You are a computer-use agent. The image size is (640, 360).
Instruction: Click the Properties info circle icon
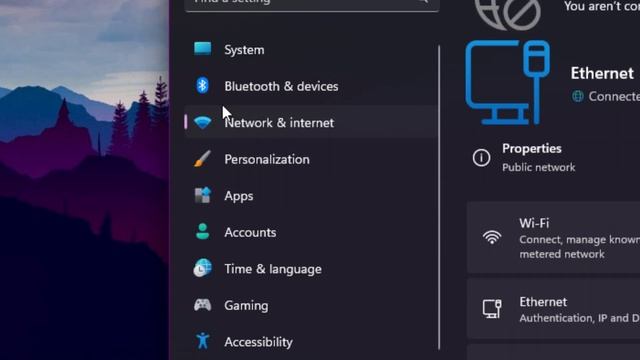pyautogui.click(x=481, y=158)
